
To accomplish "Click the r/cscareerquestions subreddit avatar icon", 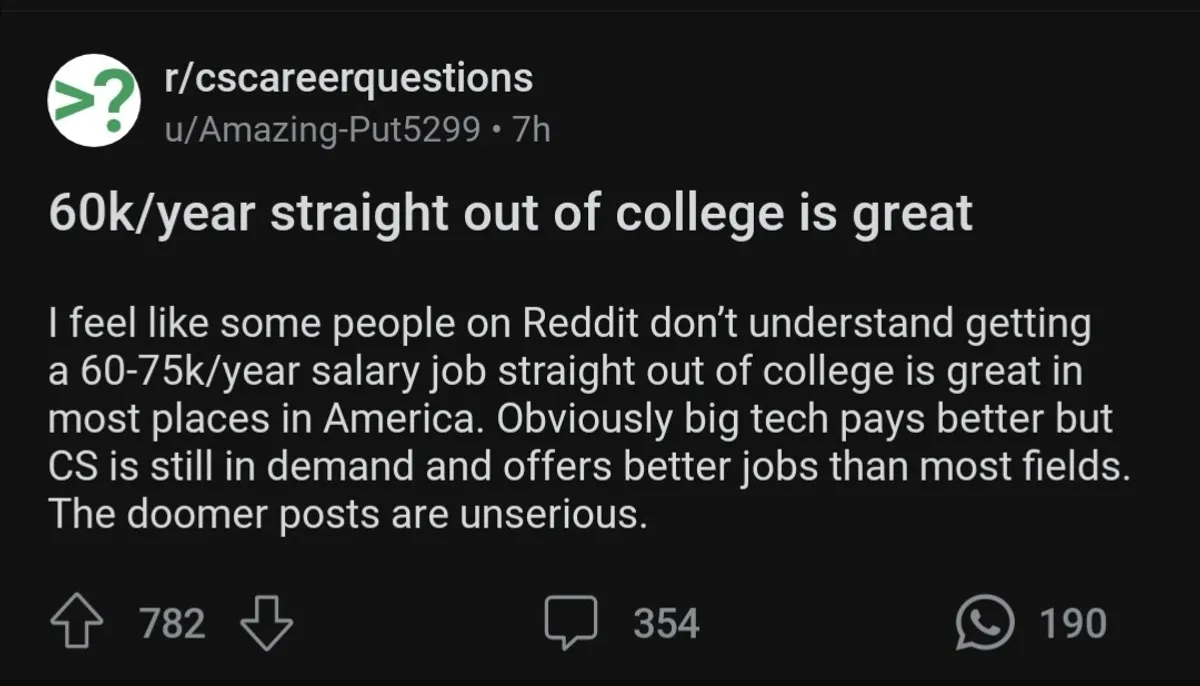I will click(x=94, y=100).
